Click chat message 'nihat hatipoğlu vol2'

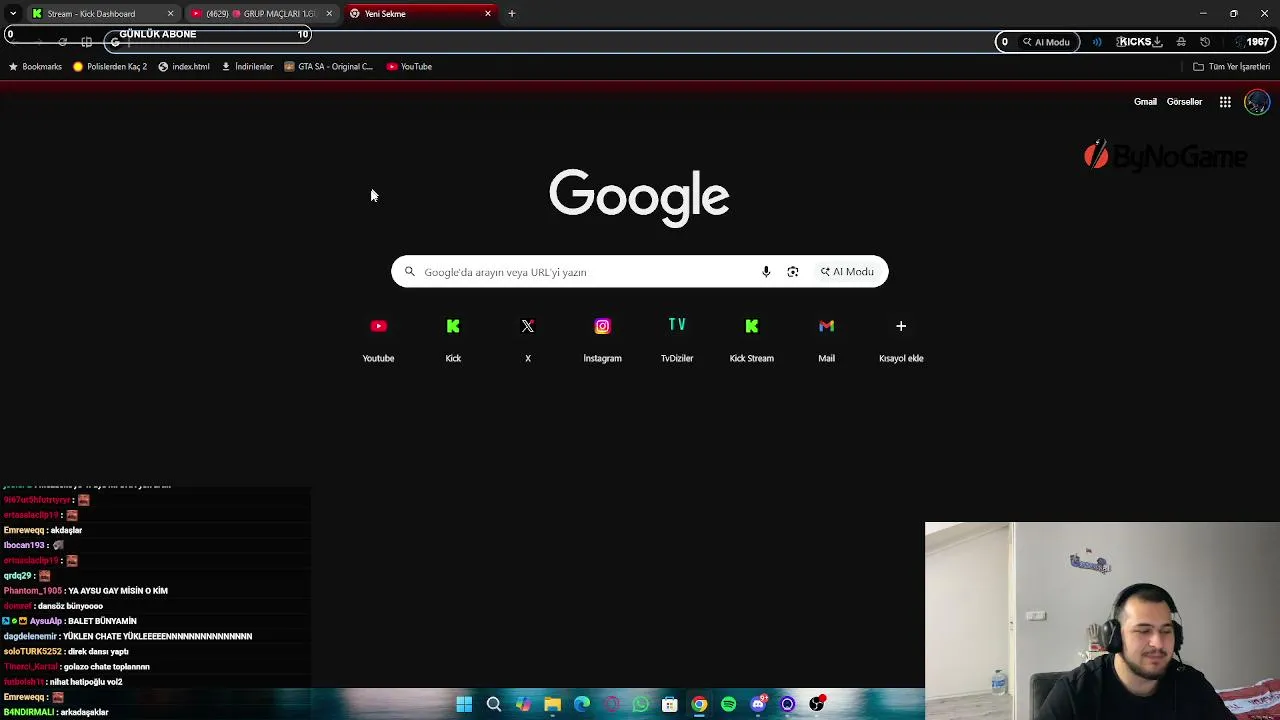click(x=85, y=682)
